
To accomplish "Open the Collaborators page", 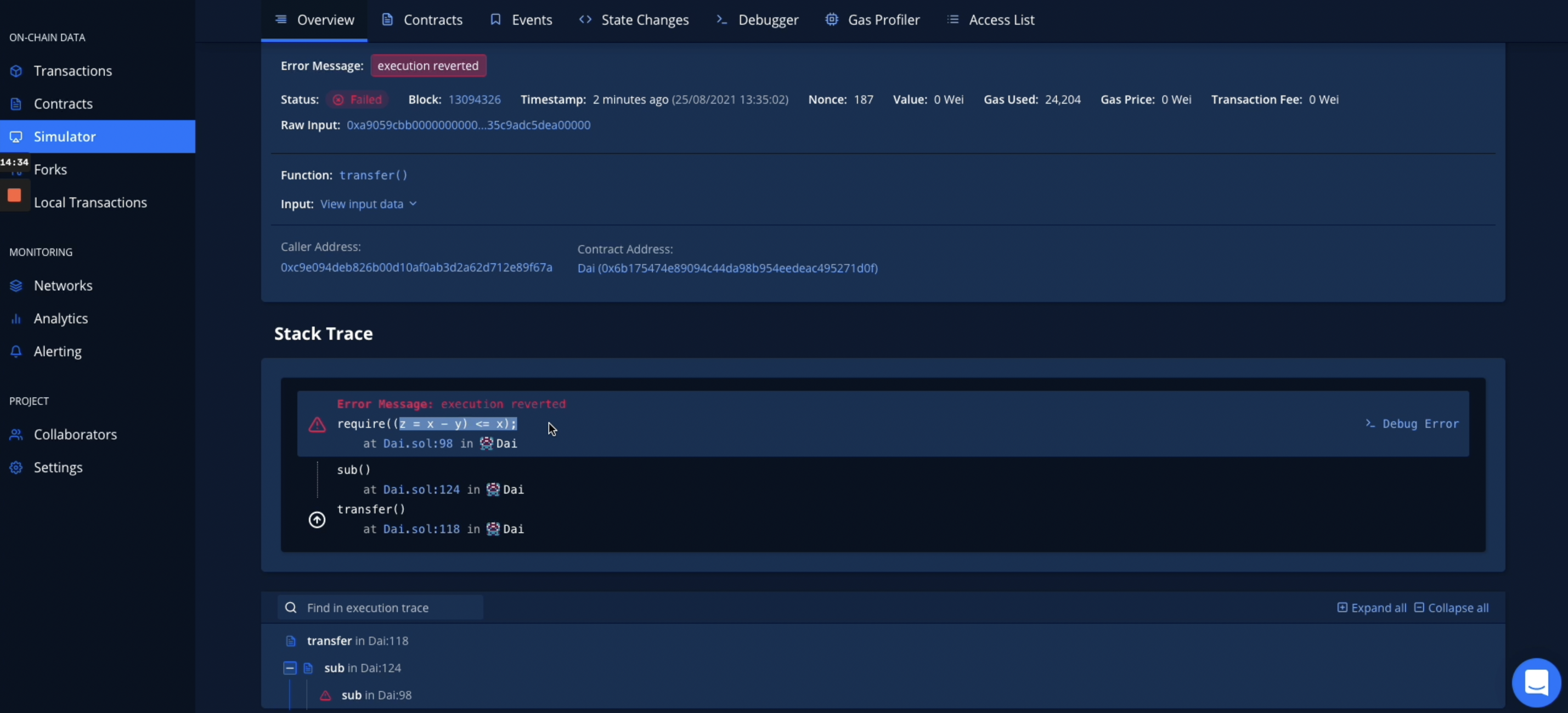I will point(98,434).
